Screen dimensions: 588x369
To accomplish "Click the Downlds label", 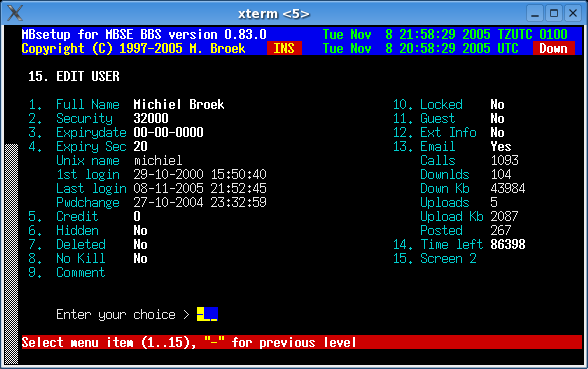I will point(445,174).
